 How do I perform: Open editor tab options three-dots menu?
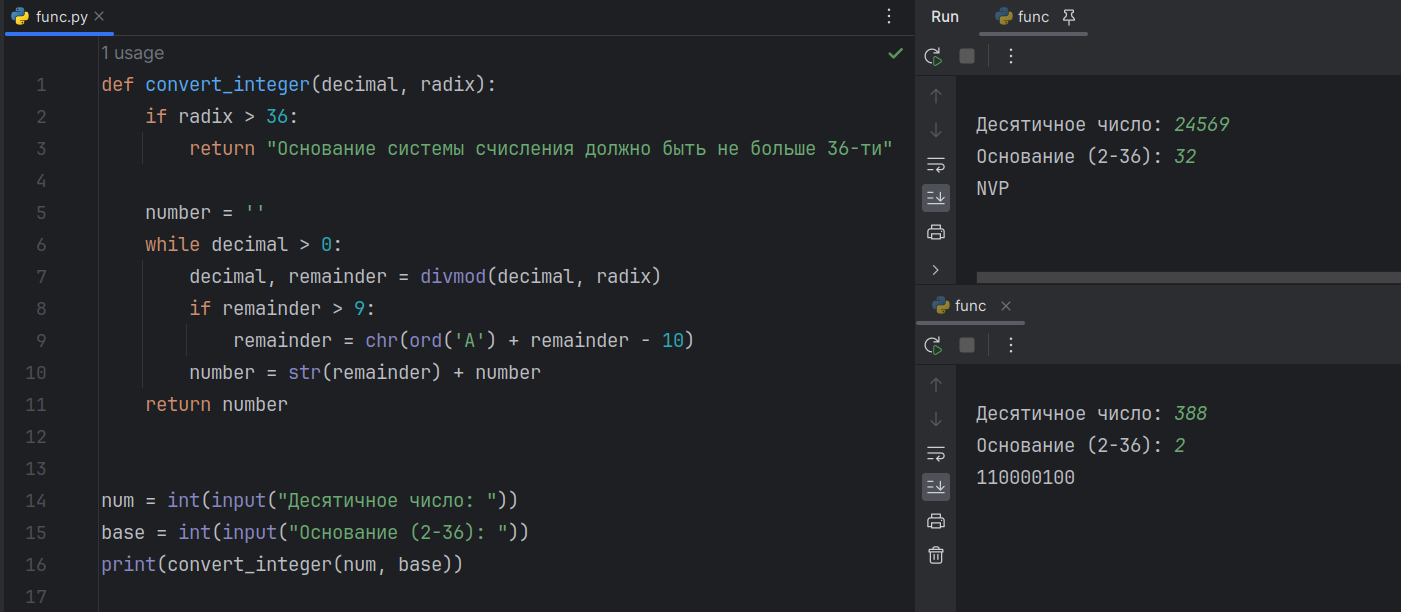click(889, 16)
